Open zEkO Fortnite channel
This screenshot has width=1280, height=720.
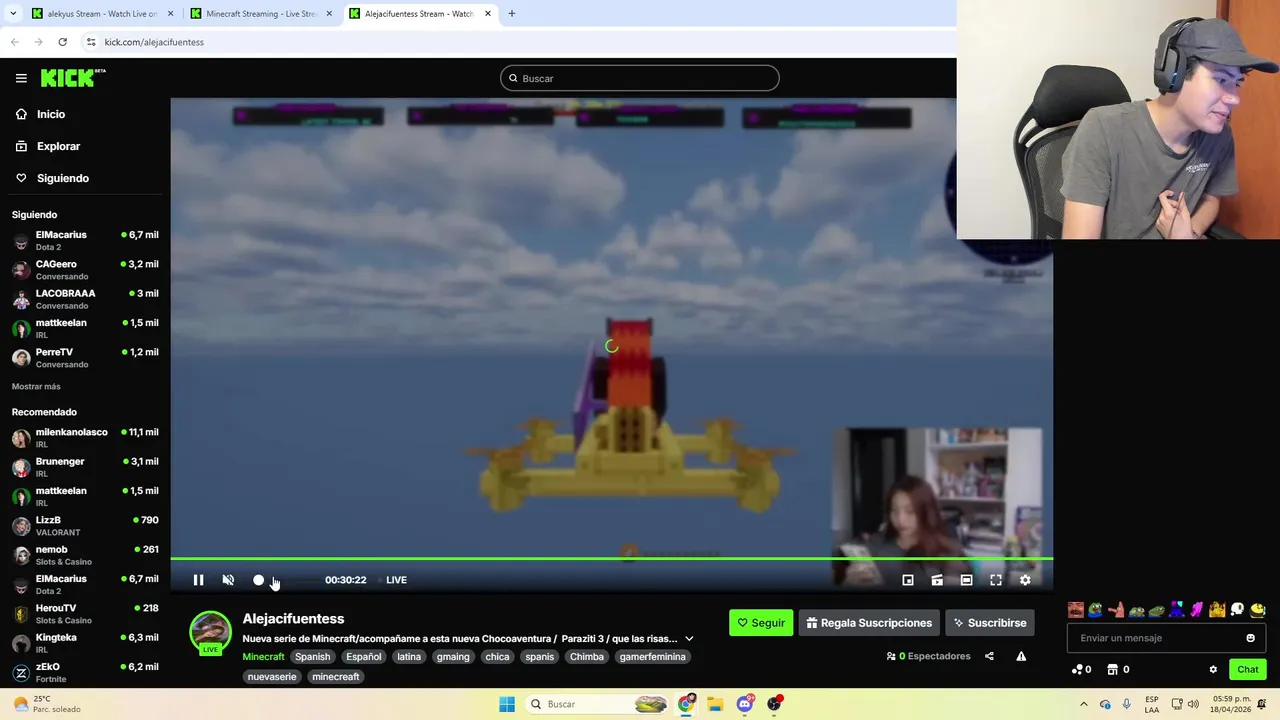[85, 672]
